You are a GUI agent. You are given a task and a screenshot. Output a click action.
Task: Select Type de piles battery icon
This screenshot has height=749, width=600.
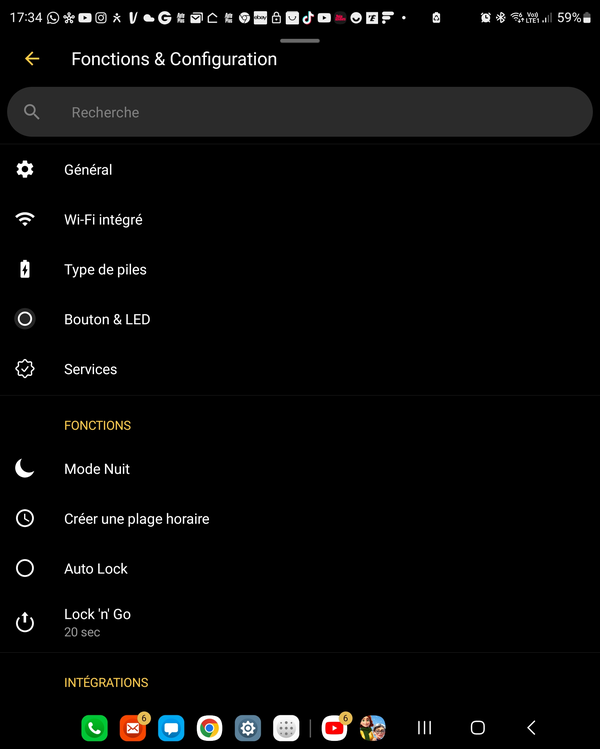25,269
